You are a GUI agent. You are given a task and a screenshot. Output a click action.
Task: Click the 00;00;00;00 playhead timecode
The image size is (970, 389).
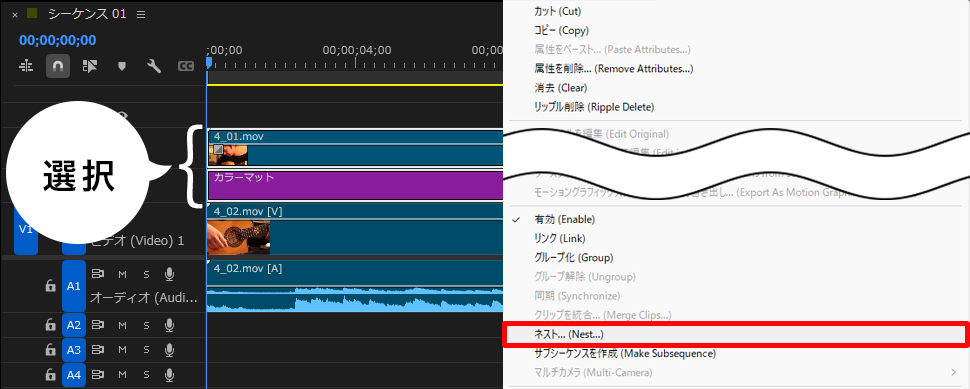tap(58, 40)
